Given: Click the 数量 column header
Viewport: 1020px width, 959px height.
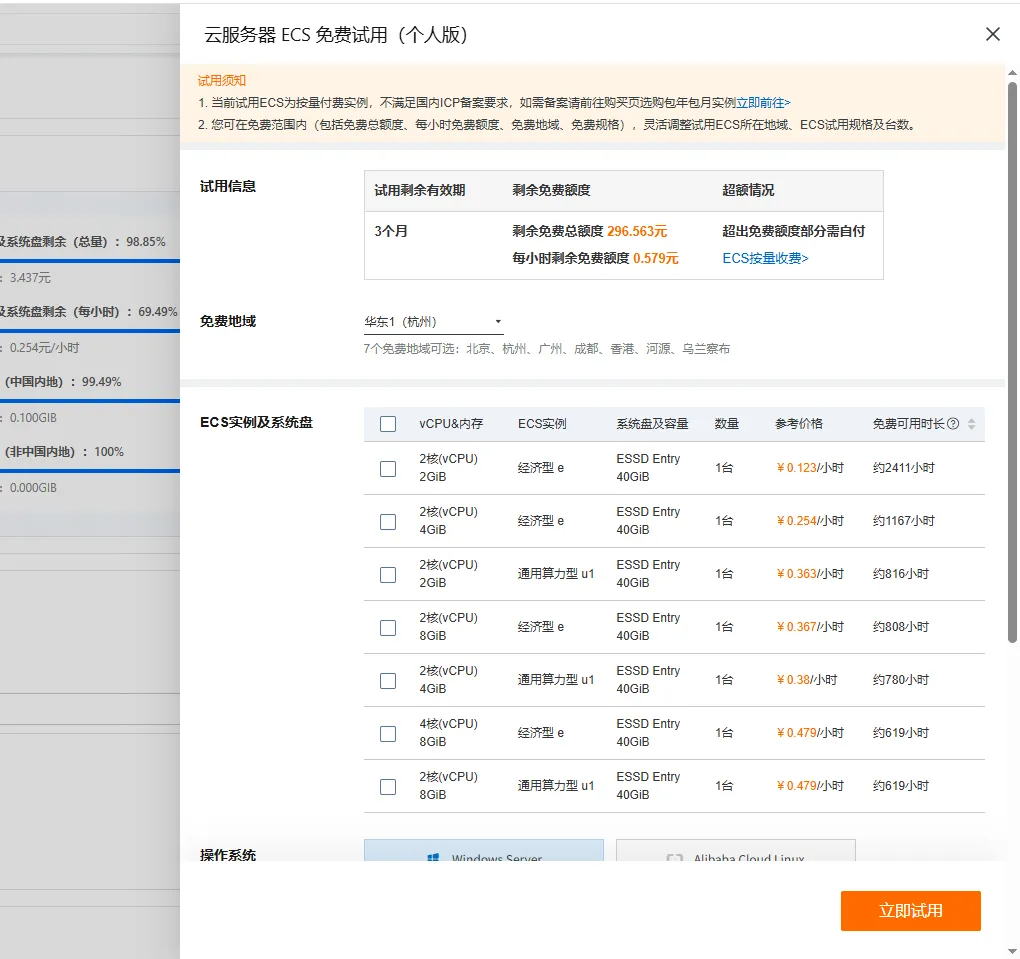Looking at the screenshot, I should click(x=727, y=424).
